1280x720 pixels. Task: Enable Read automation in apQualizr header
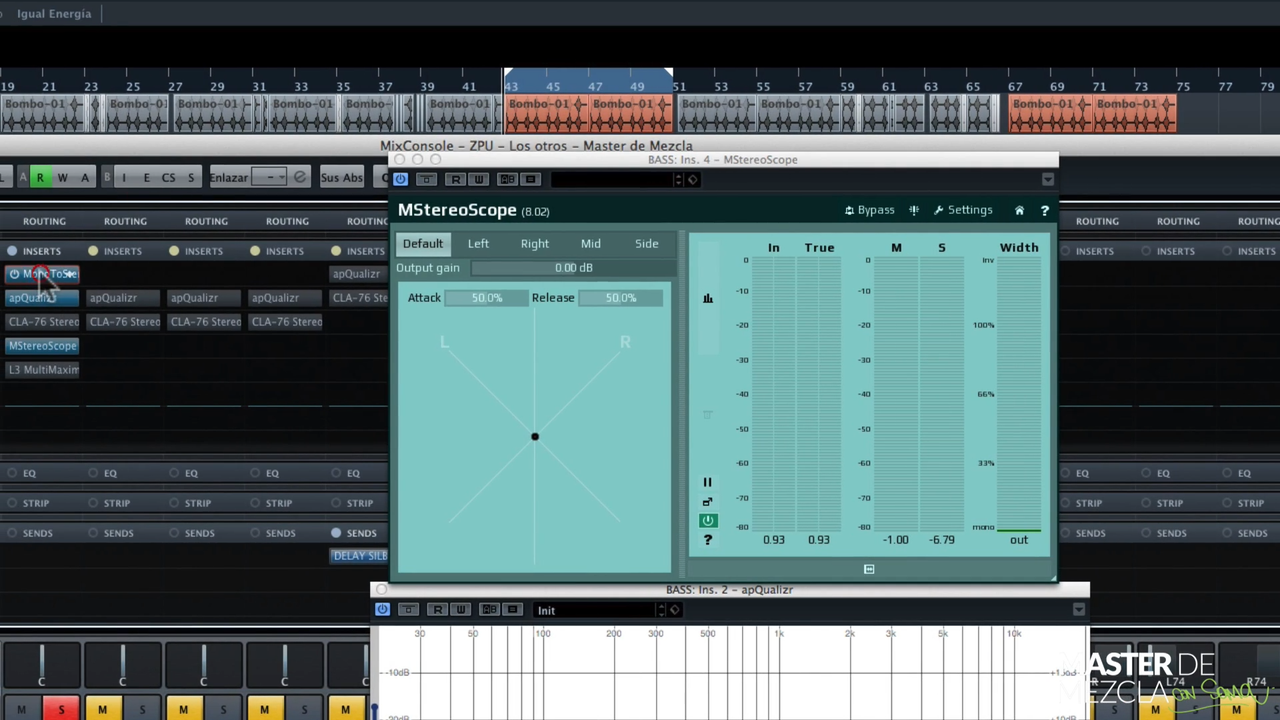click(437, 610)
